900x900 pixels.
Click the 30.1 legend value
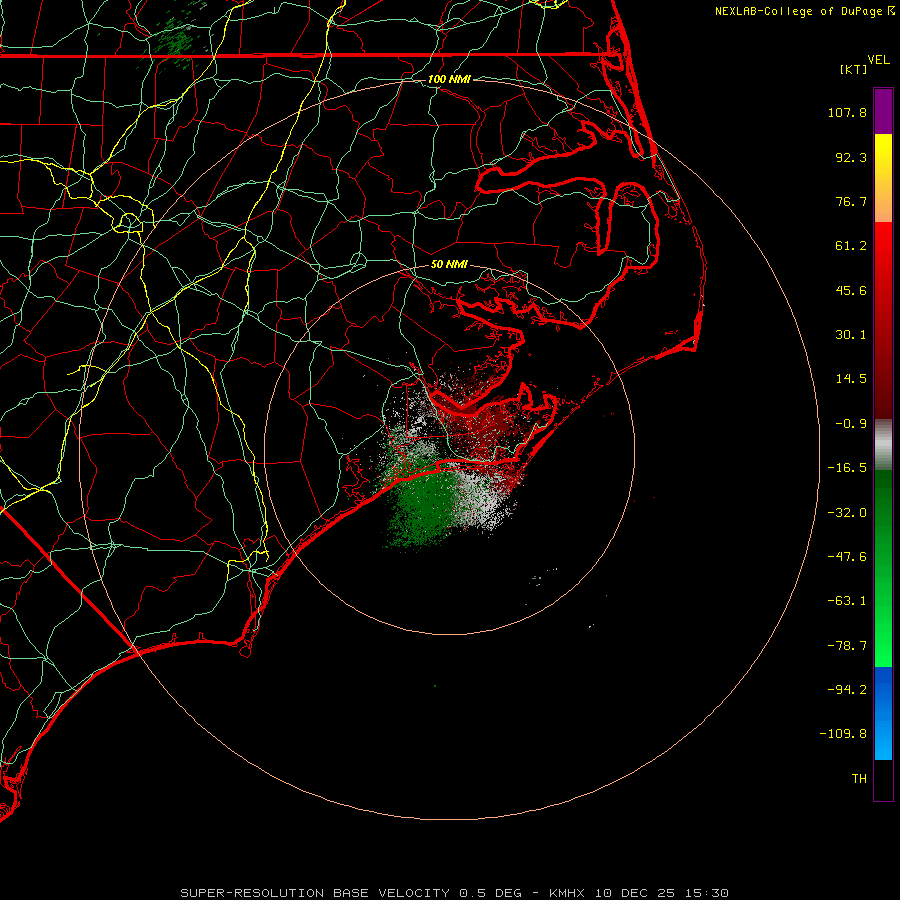[851, 335]
